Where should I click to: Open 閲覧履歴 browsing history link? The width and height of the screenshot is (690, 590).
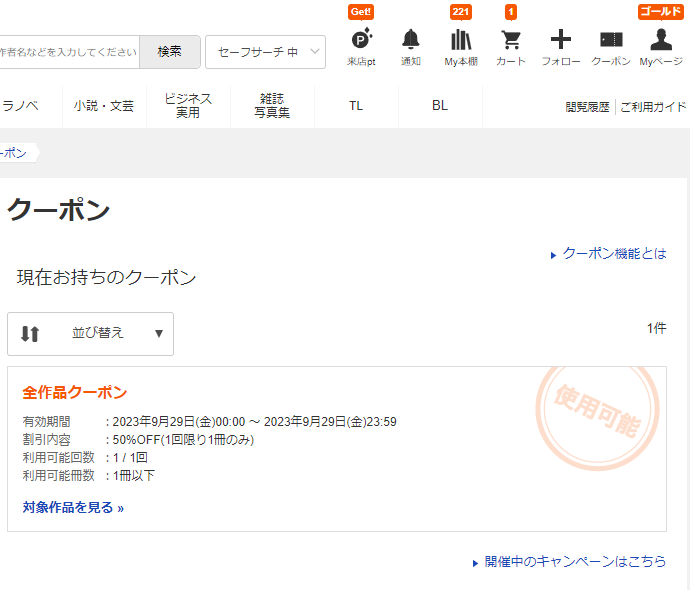[587, 107]
